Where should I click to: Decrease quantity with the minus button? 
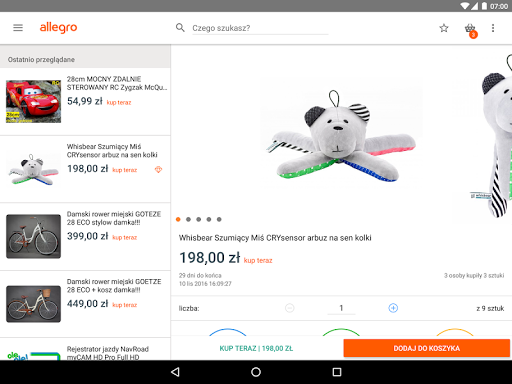290,308
